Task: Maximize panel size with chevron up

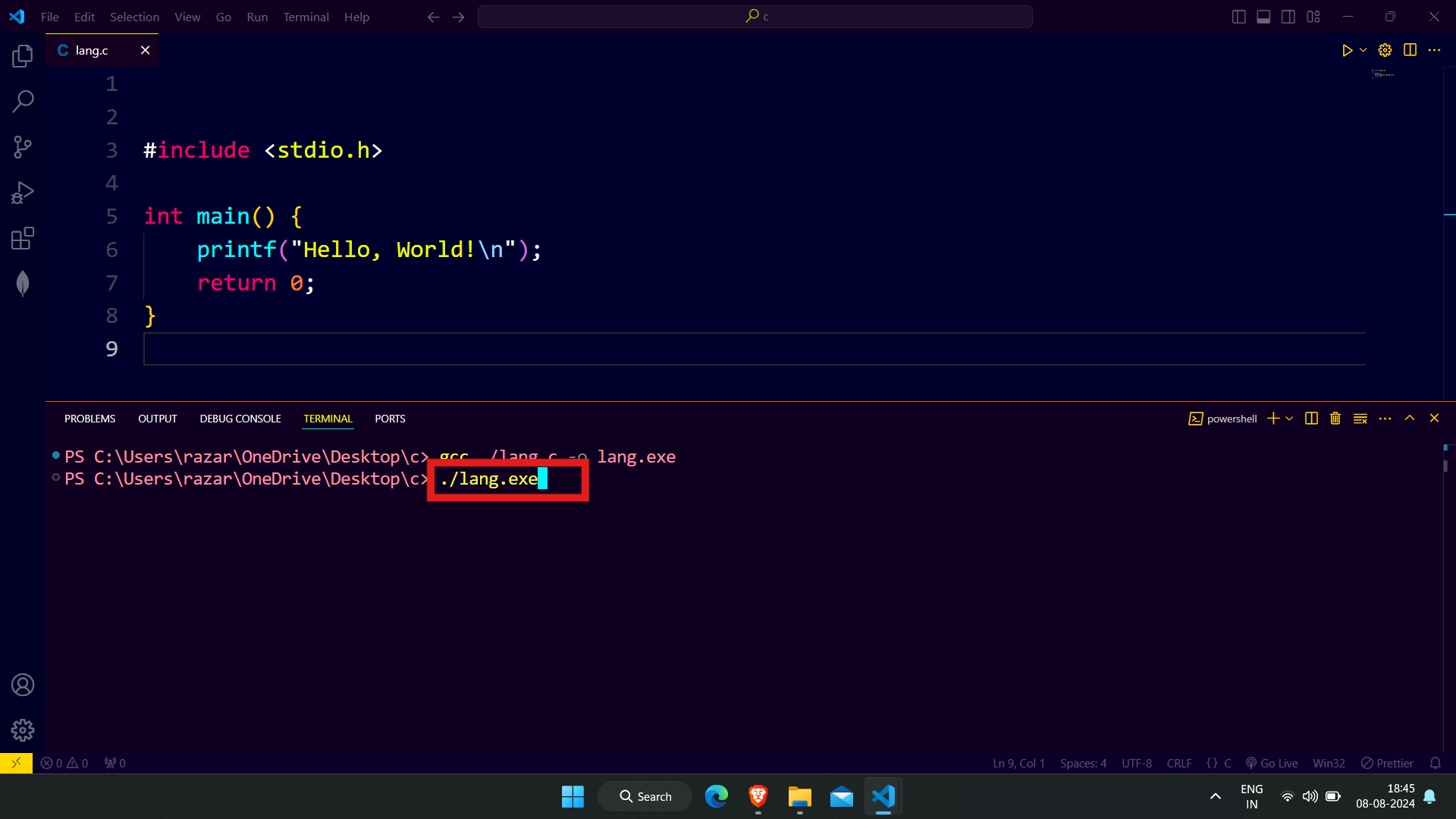Action: [1410, 419]
